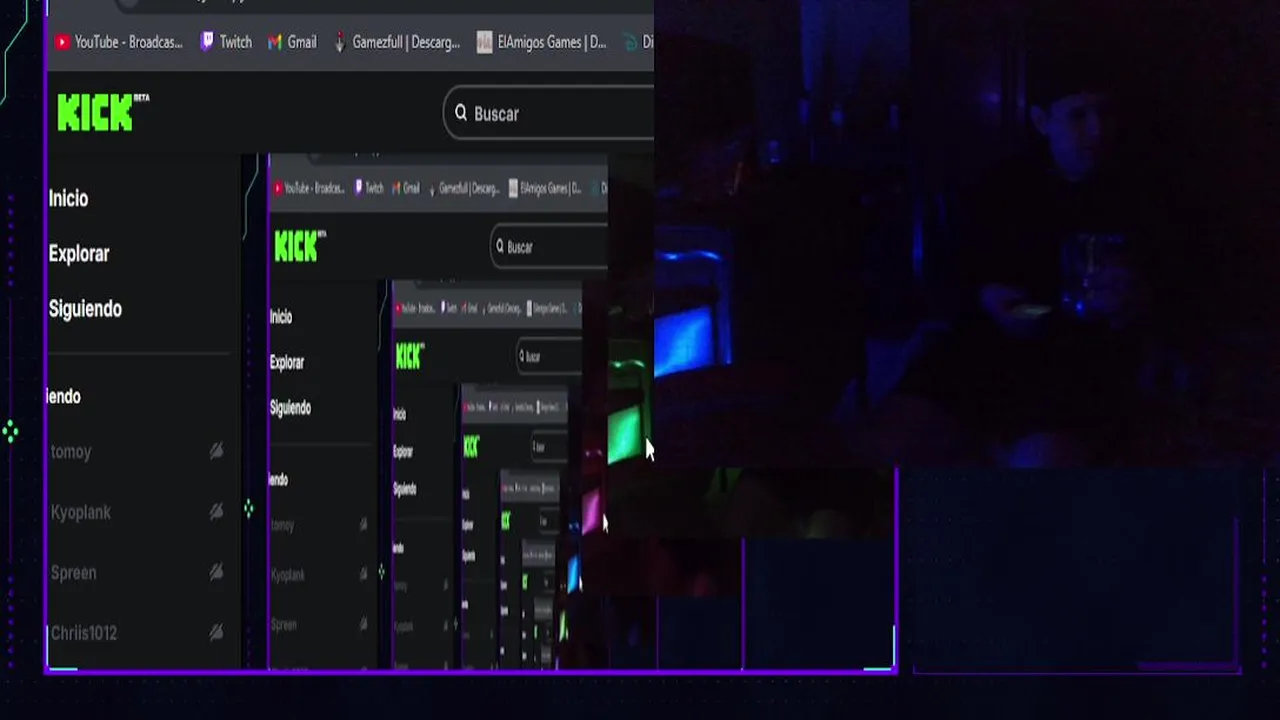This screenshot has width=1280, height=720.
Task: Open Siguiendo in the main sidebar
Action: pos(85,308)
